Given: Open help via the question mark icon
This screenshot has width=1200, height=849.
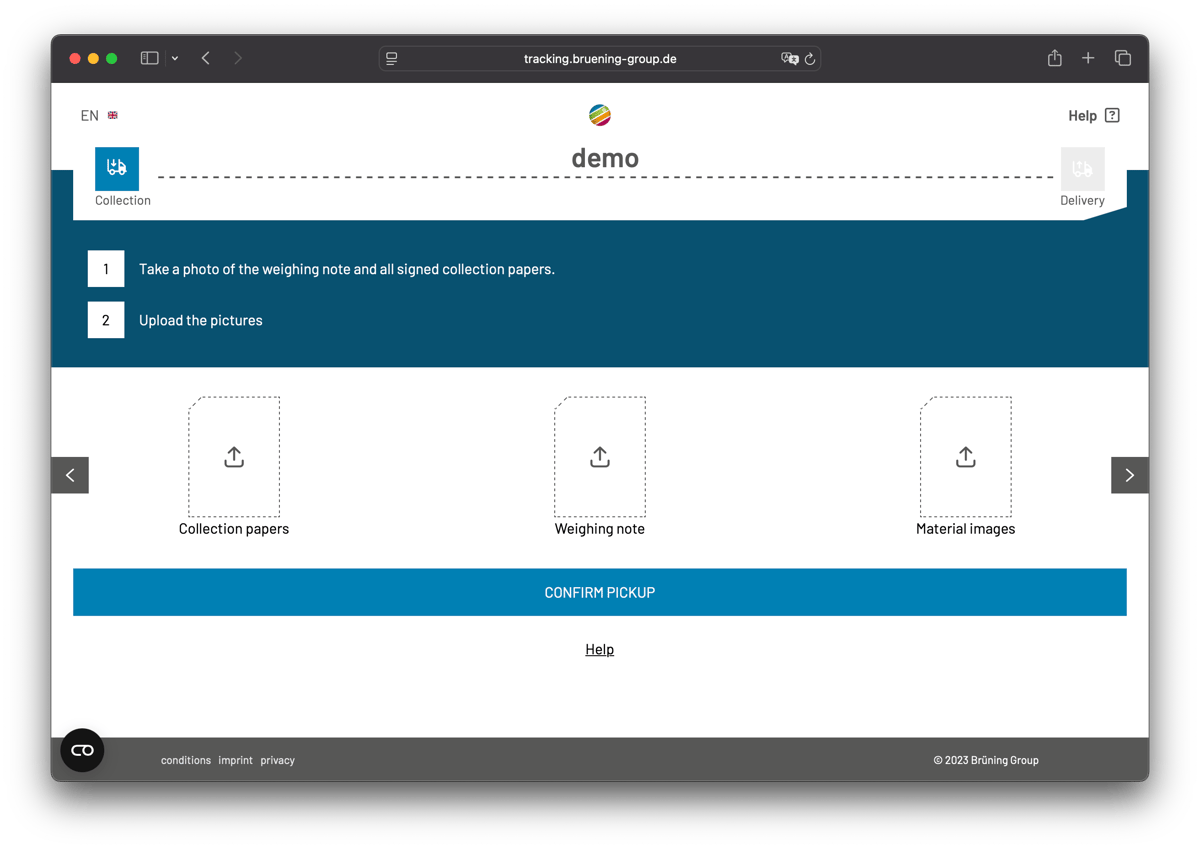Looking at the screenshot, I should [x=1113, y=115].
